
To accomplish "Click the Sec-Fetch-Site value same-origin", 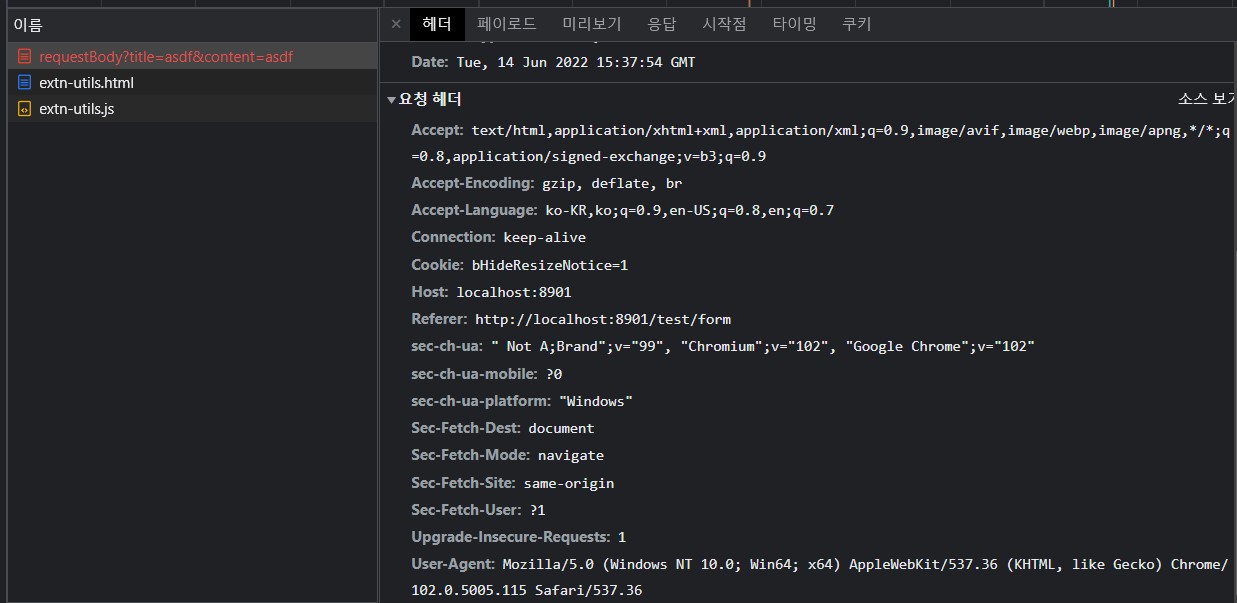I will (x=569, y=483).
